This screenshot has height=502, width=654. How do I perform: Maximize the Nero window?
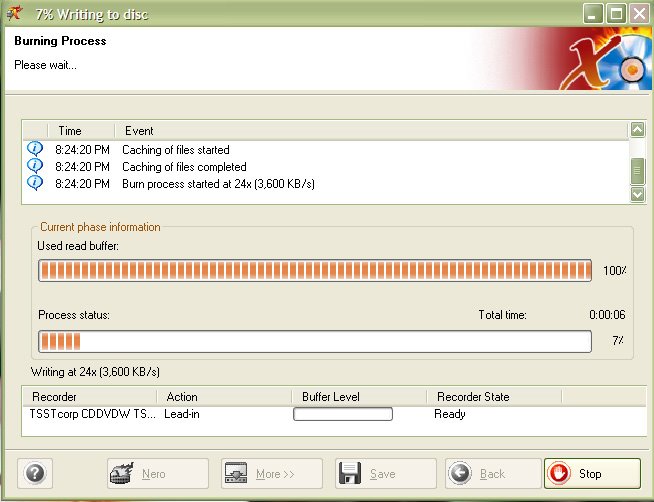[616, 14]
